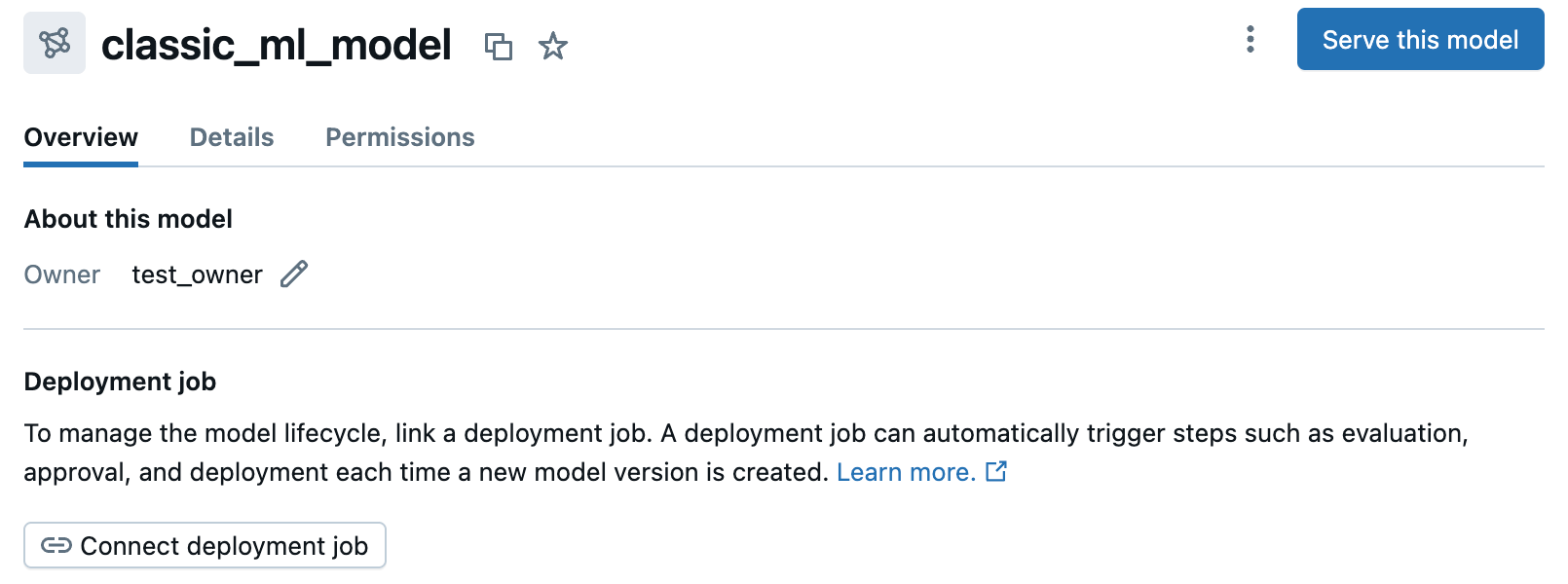This screenshot has width=1568, height=584.
Task: Follow the Learn more link
Action: pos(906,472)
